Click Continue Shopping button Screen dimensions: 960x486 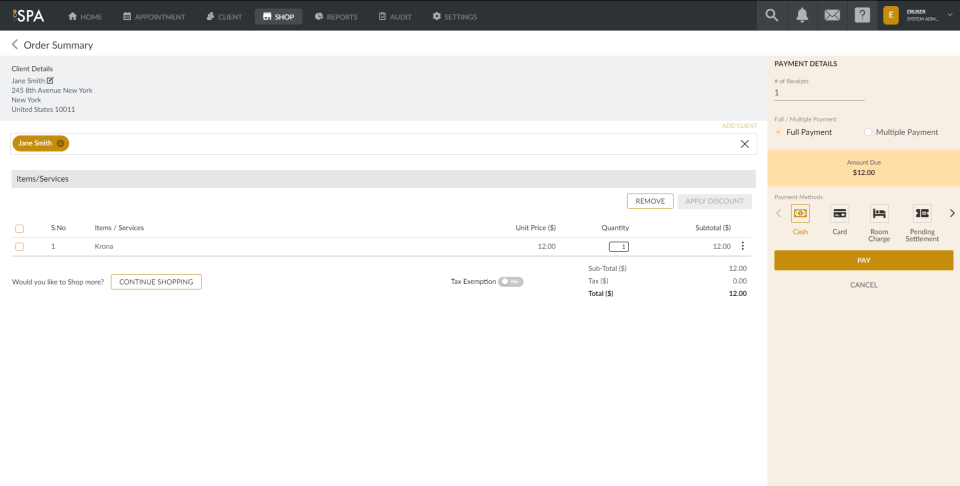(x=156, y=282)
